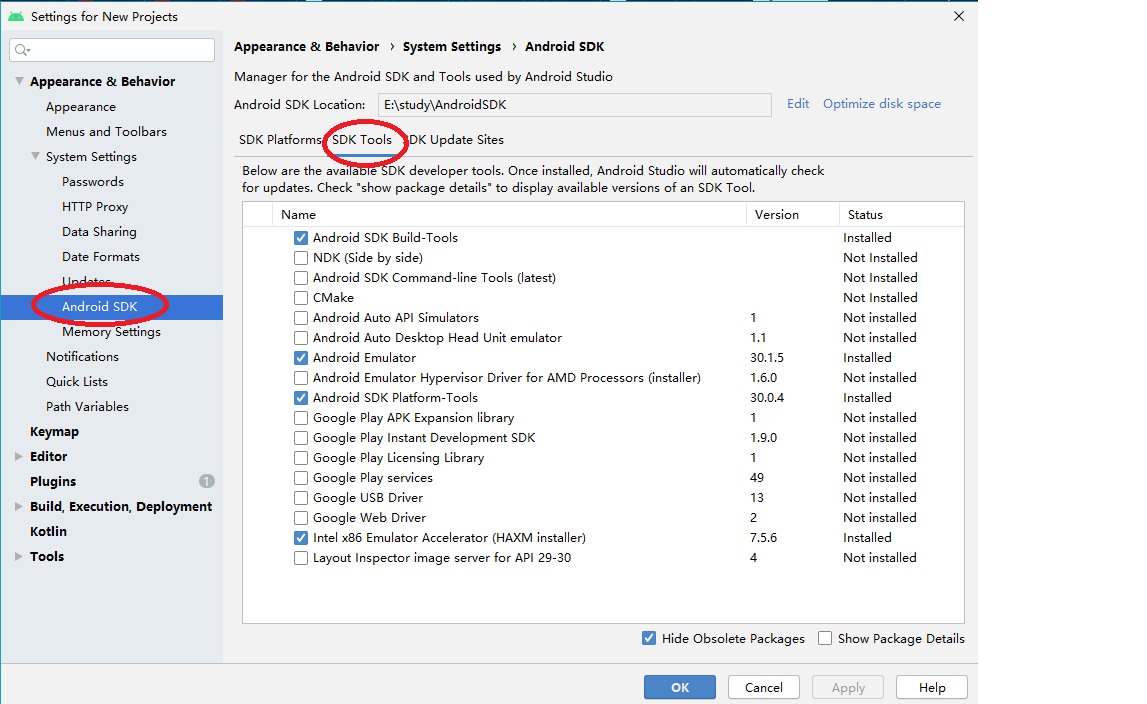Click the Help button
The width and height of the screenshot is (1147, 704).
click(x=932, y=687)
